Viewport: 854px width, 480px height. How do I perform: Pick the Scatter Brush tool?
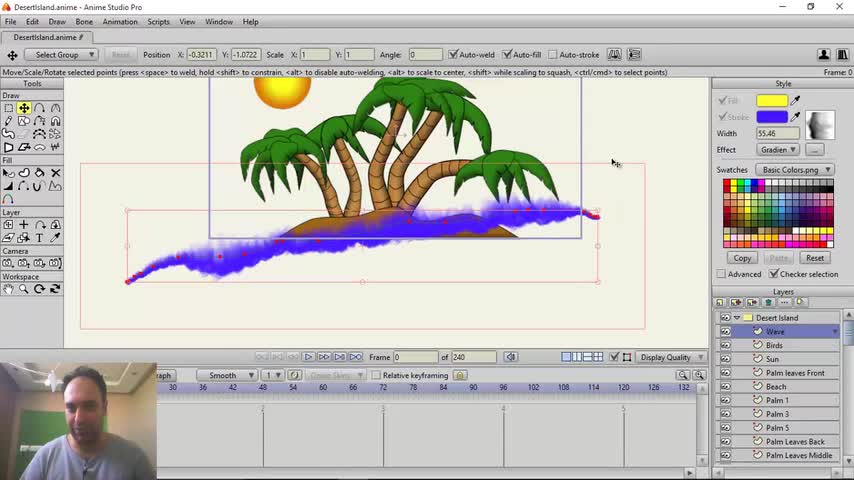point(55,134)
